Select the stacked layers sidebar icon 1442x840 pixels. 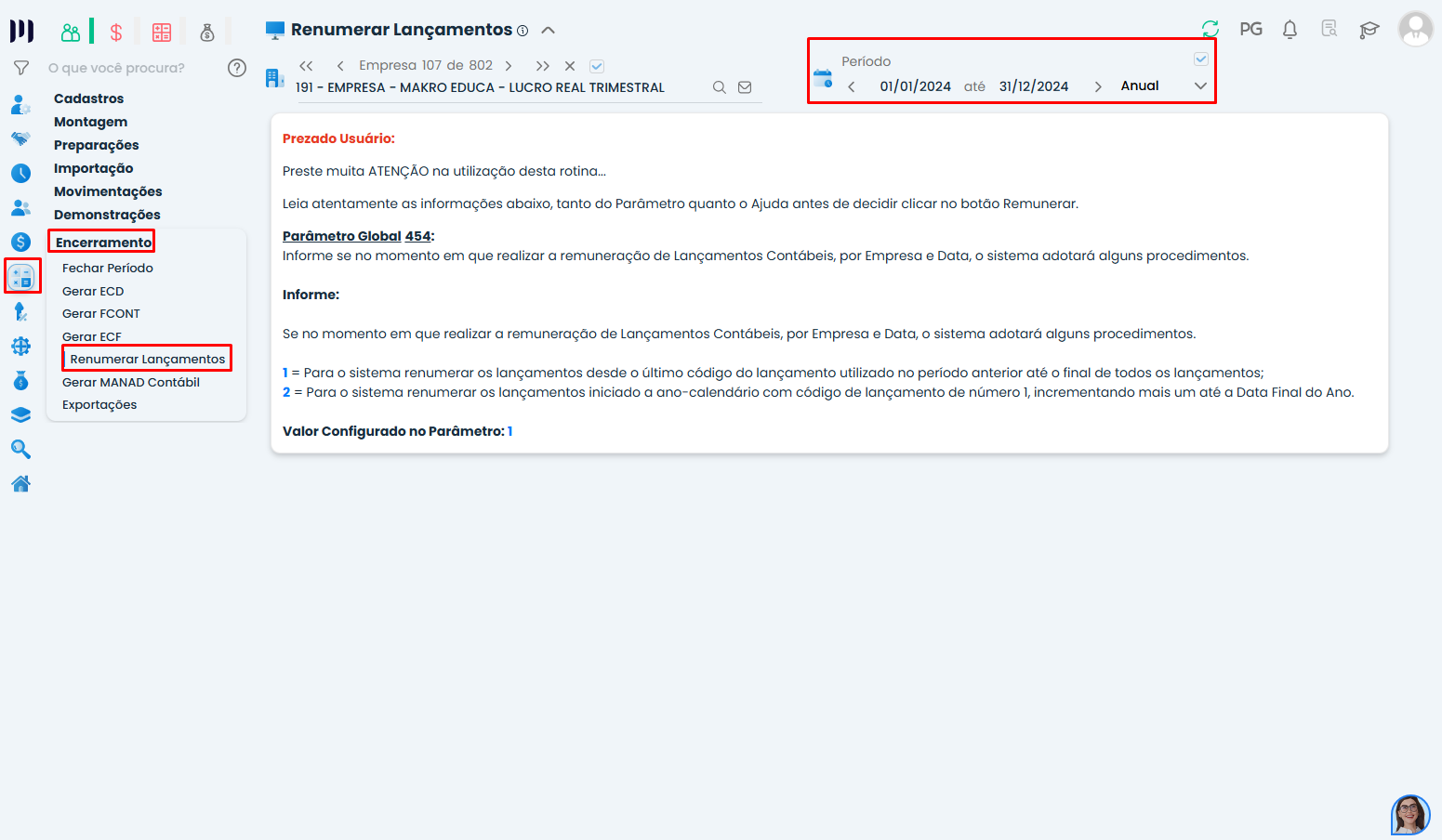point(21,415)
